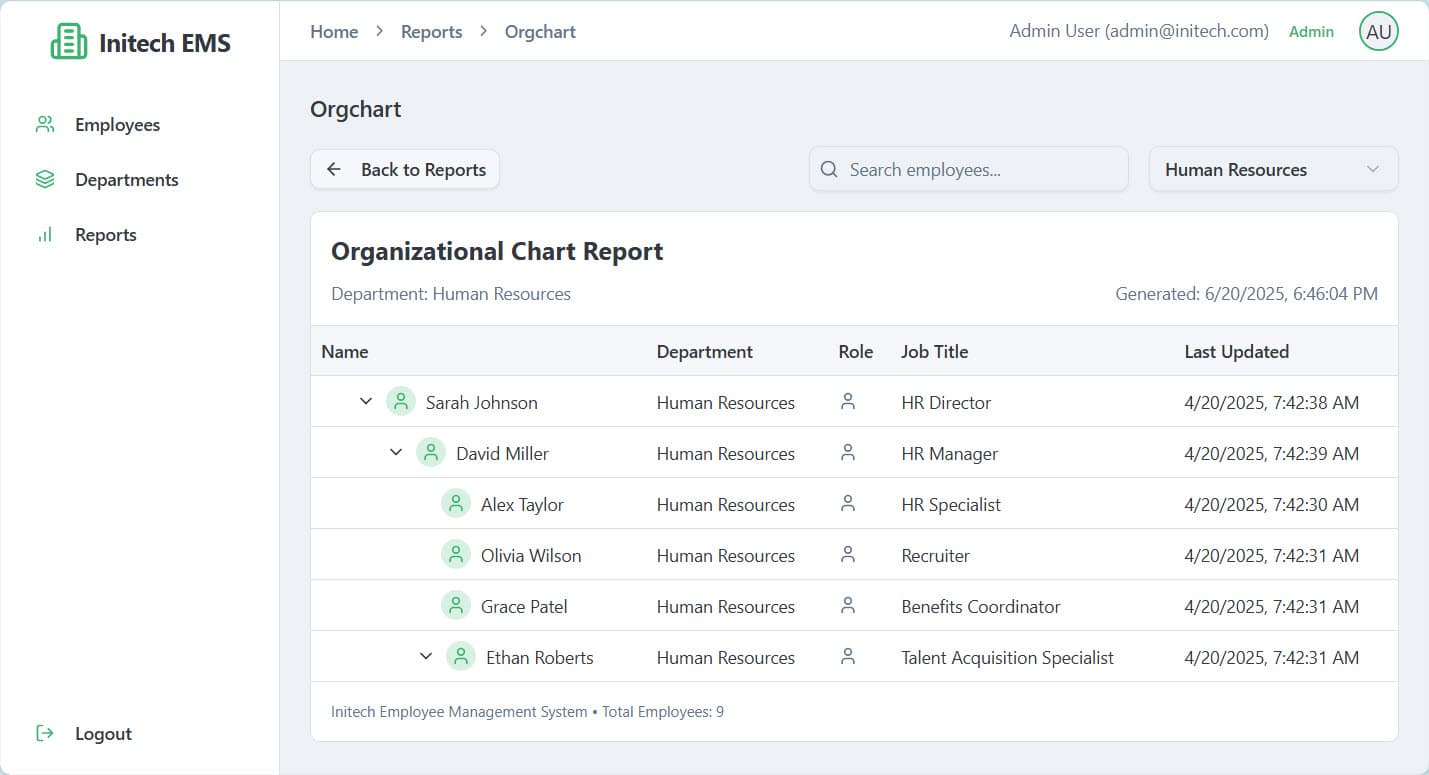The width and height of the screenshot is (1429, 775).
Task: Click the 7:42:30 AM last updated cell
Action: coord(1271,505)
